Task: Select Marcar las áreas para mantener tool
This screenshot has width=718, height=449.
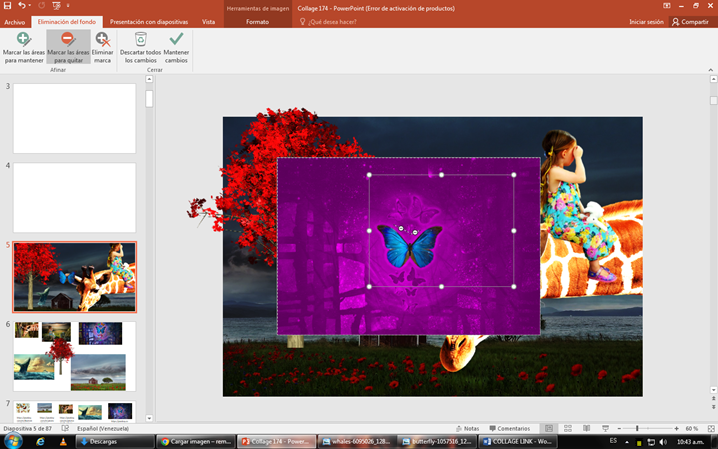Action: coord(24,47)
